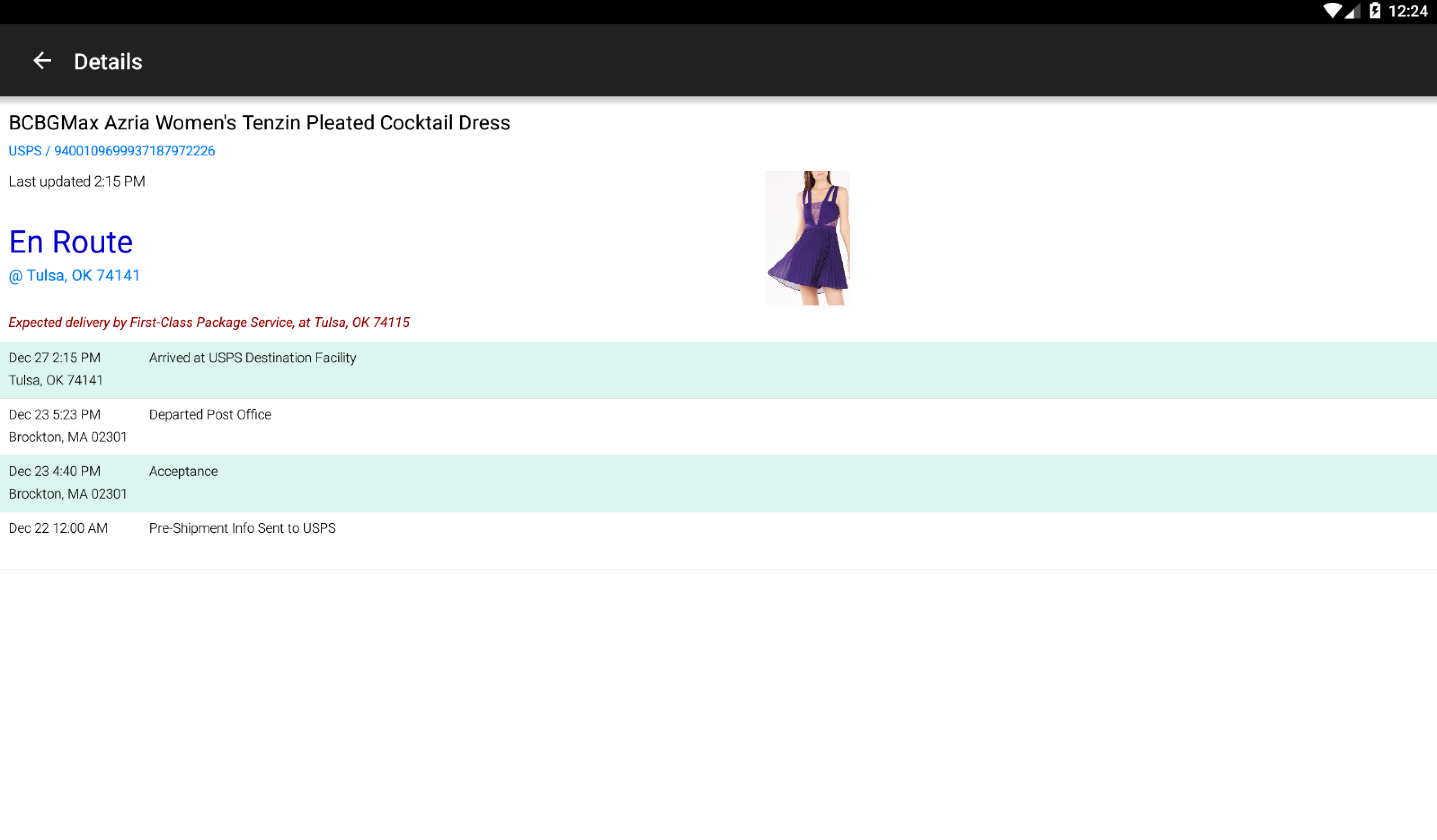This screenshot has height=840, width=1437.
Task: Tap the back arrow in Details header
Action: [42, 60]
